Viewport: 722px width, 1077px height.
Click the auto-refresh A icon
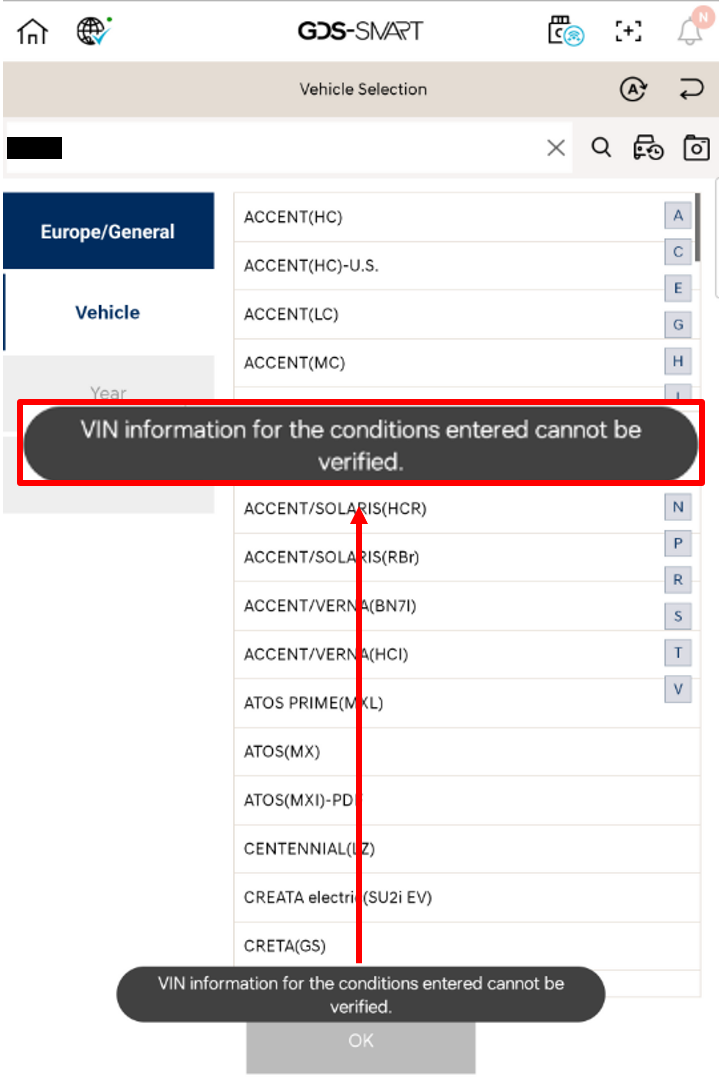point(634,89)
